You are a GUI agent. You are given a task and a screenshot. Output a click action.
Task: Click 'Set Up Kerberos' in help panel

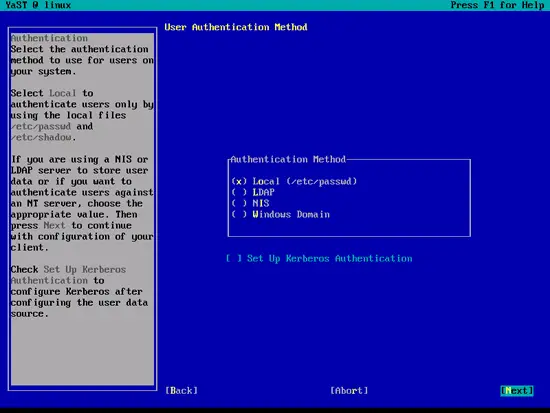85,269
